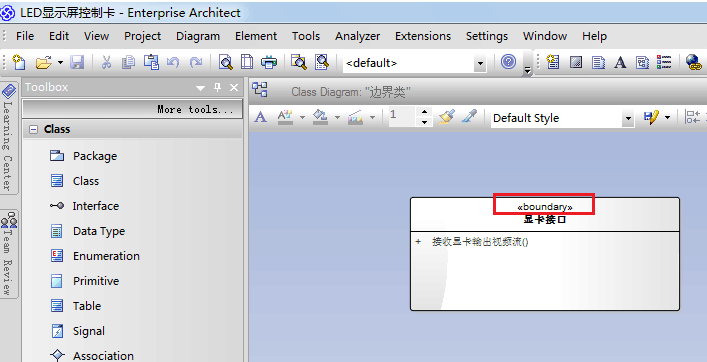Open the View menu
The image size is (707, 362).
click(96, 36)
